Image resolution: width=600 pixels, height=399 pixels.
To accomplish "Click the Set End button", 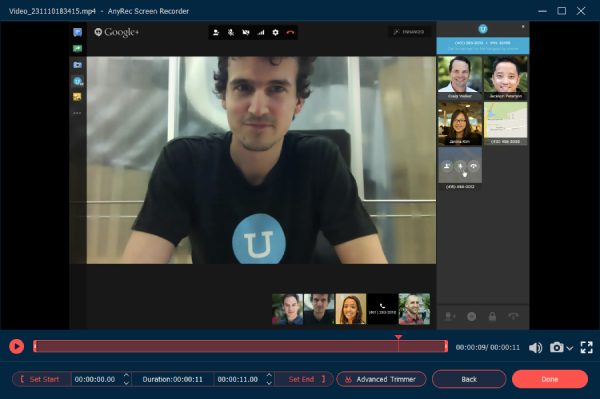I will click(305, 379).
